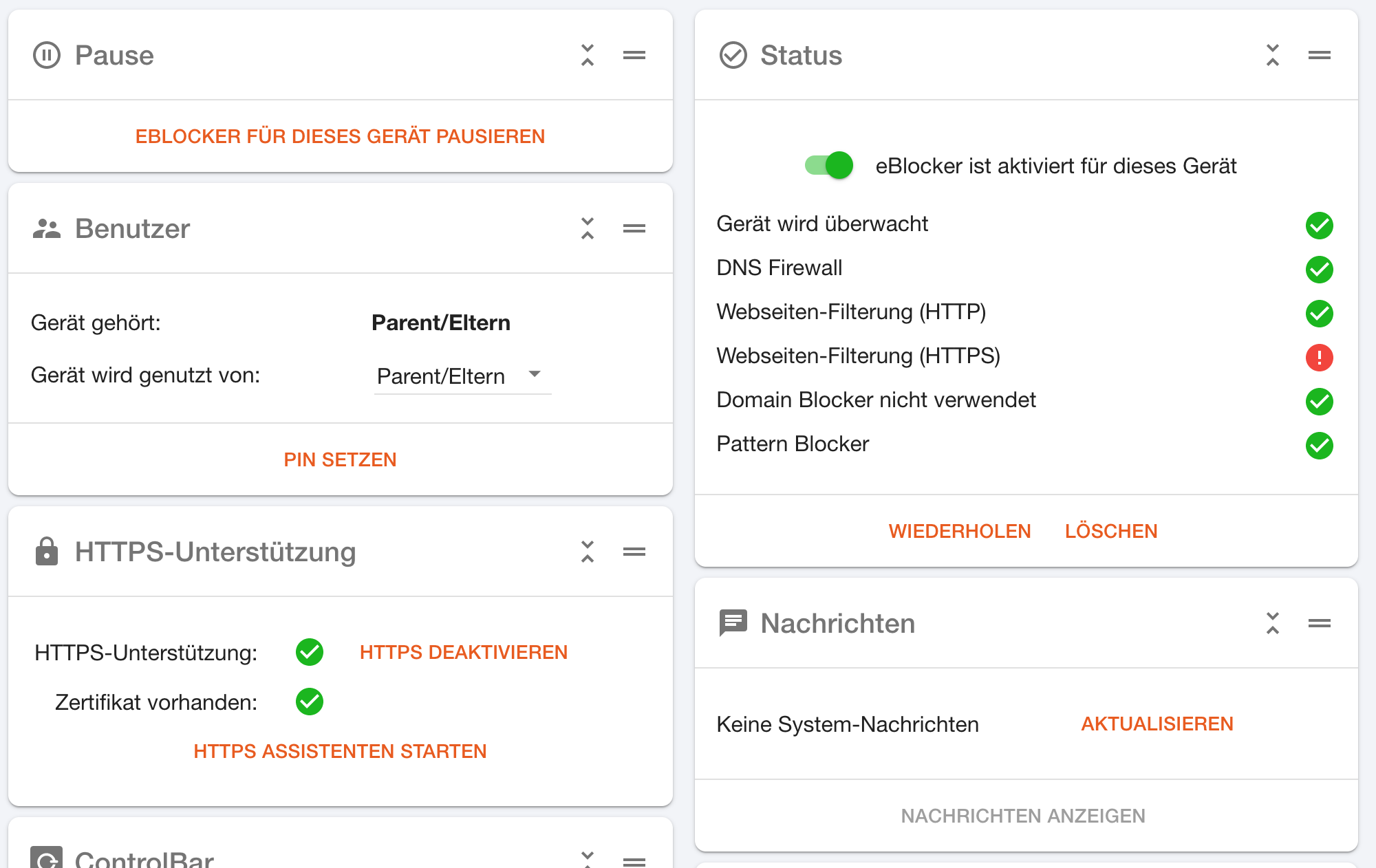This screenshot has height=868, width=1376.
Task: Collapse the ControlBar card
Action: click(x=588, y=858)
